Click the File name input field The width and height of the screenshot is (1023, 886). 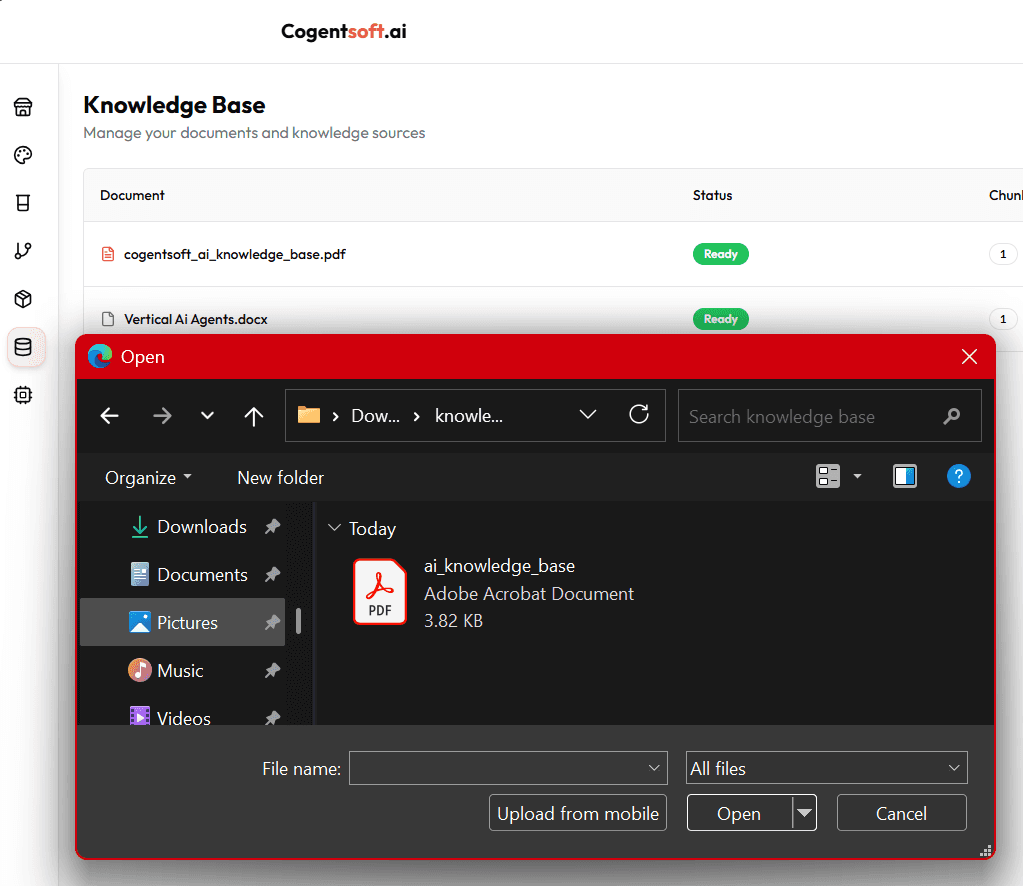(x=508, y=768)
